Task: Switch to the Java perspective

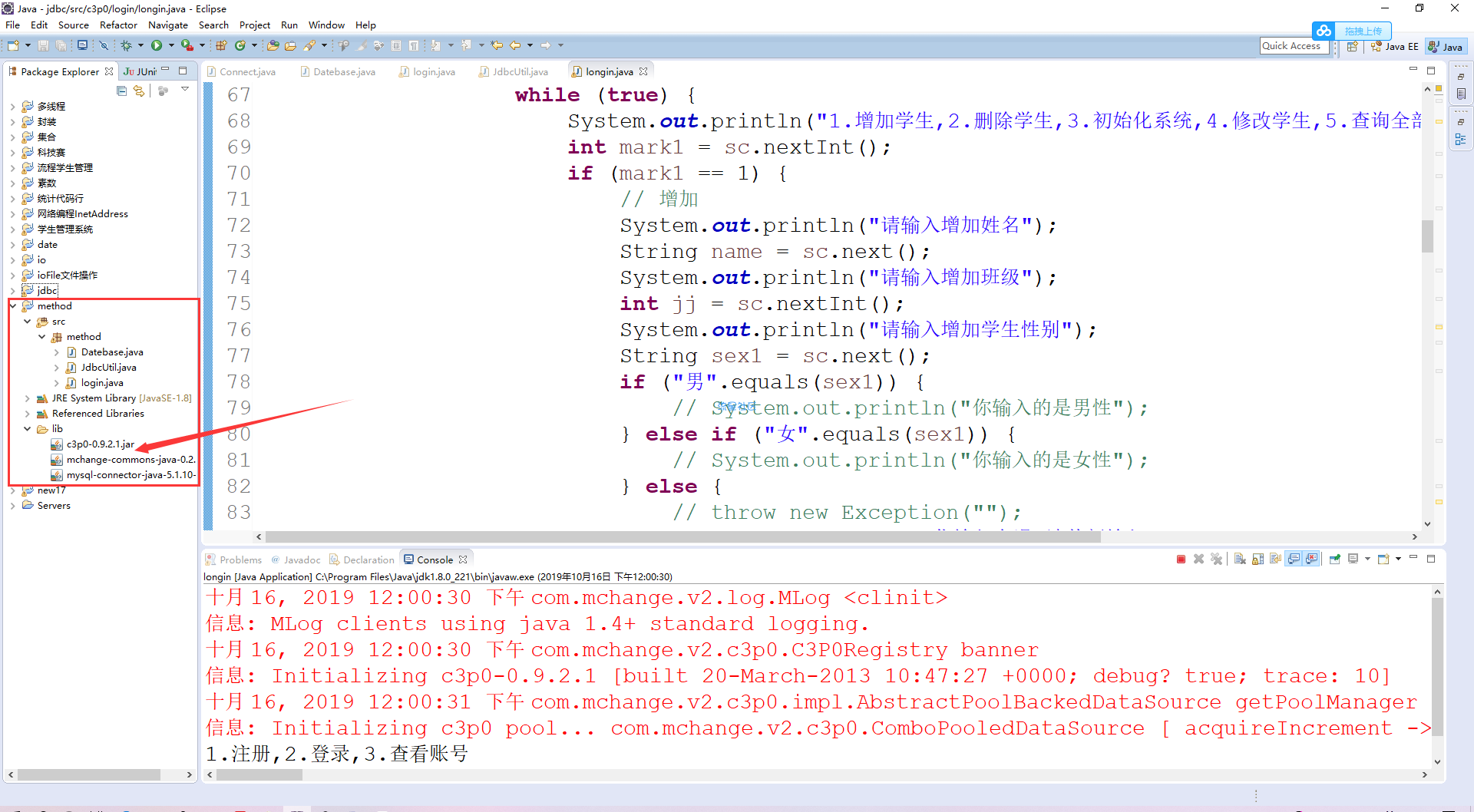Action: point(1446,47)
